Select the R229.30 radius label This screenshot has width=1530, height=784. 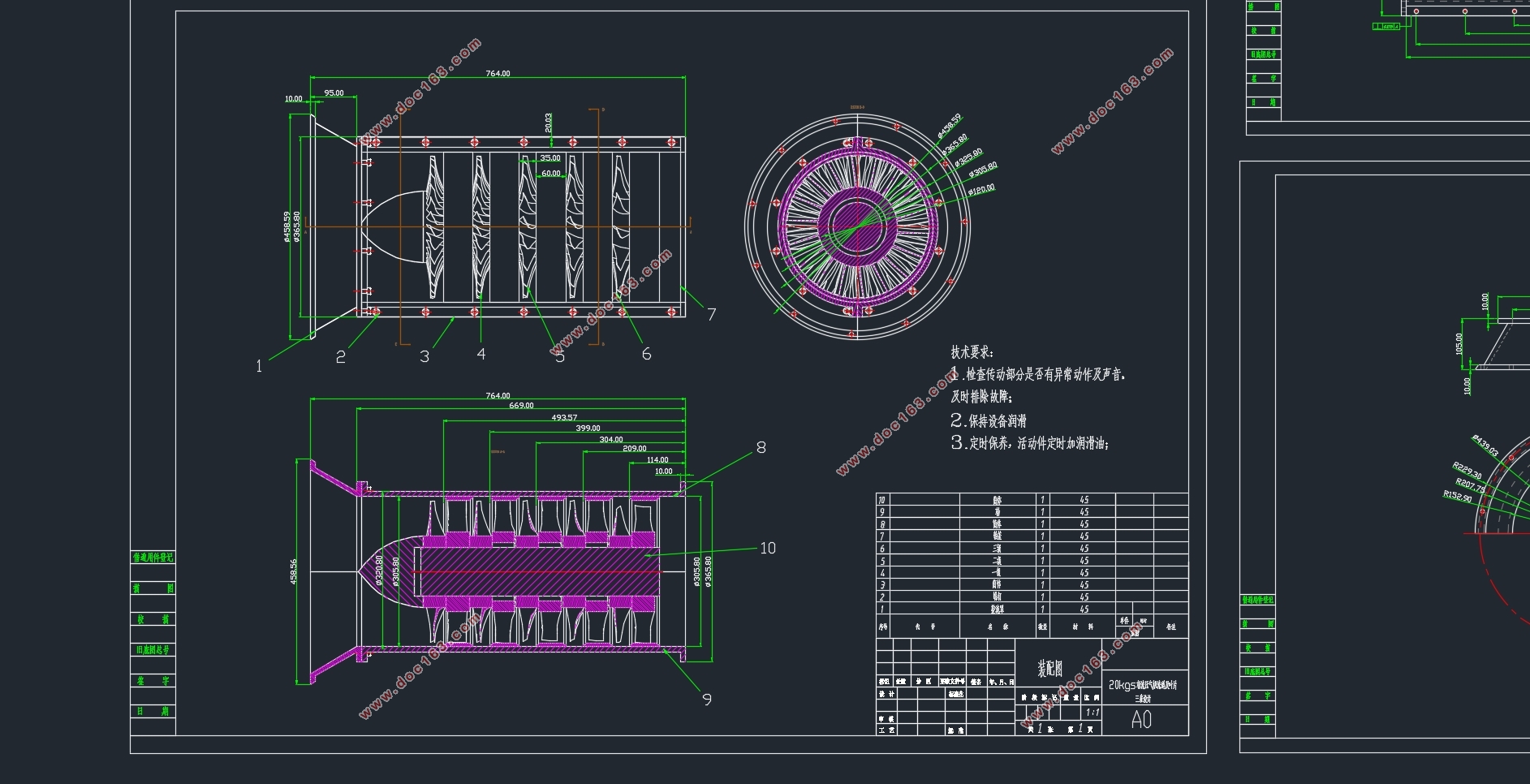pyautogui.click(x=1468, y=471)
